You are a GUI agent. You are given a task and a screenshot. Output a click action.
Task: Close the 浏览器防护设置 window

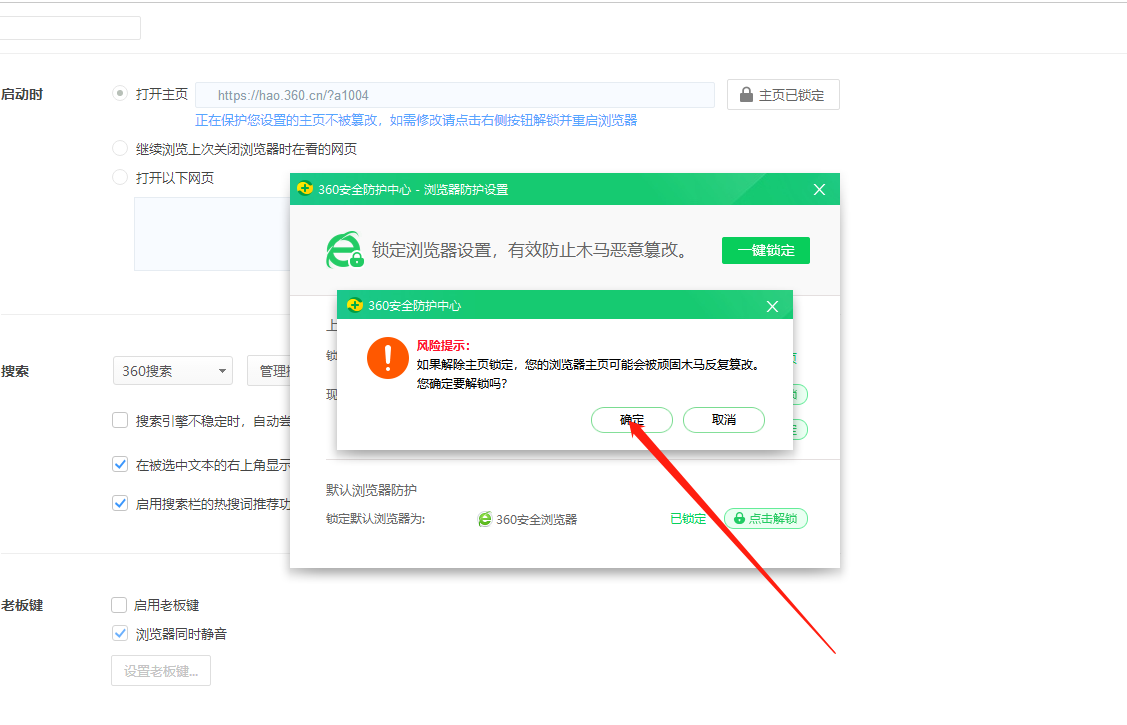click(819, 190)
